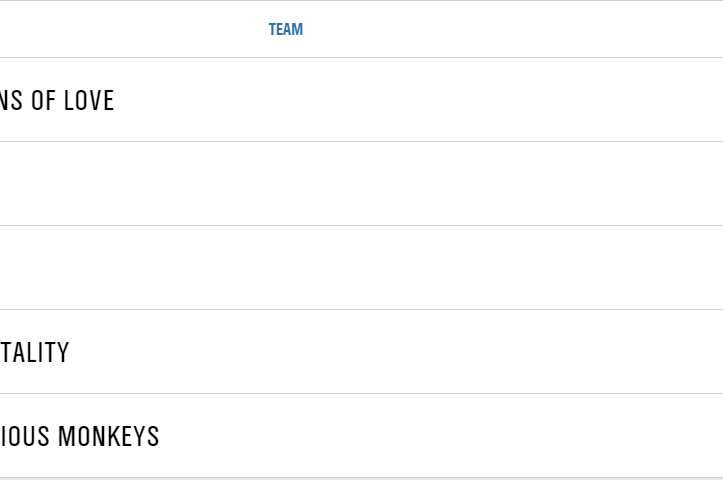Sort the table by the TEAM header

tap(285, 30)
